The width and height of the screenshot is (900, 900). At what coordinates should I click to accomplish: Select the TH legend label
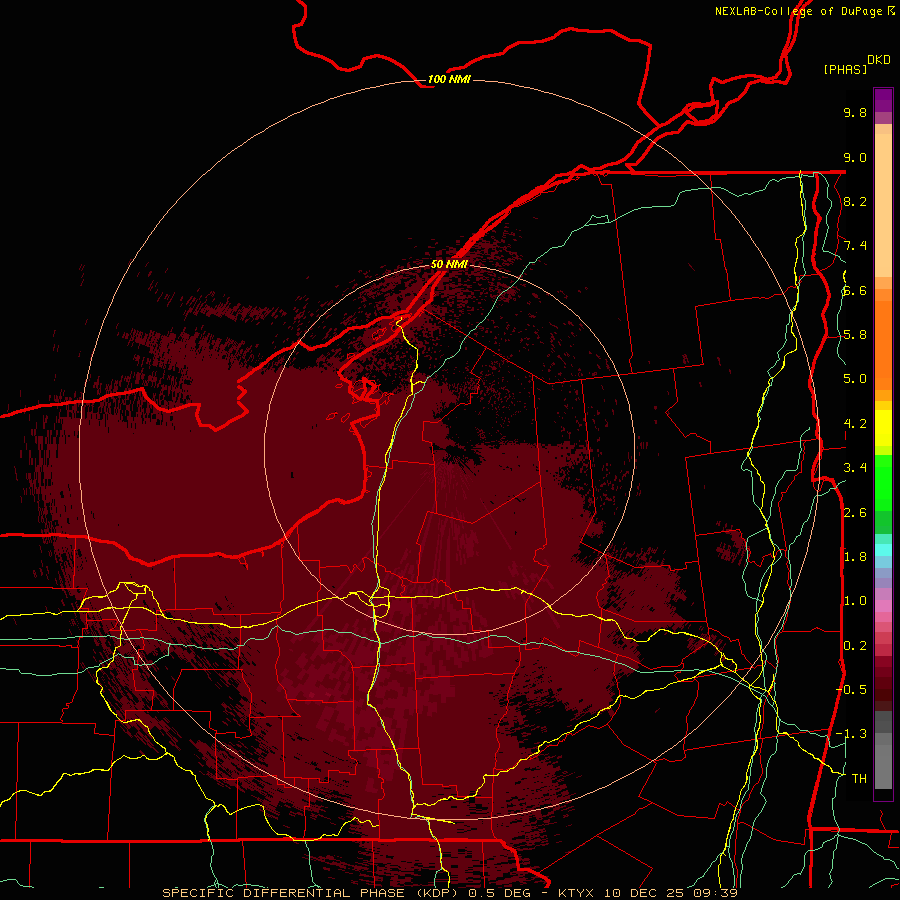coord(859,779)
